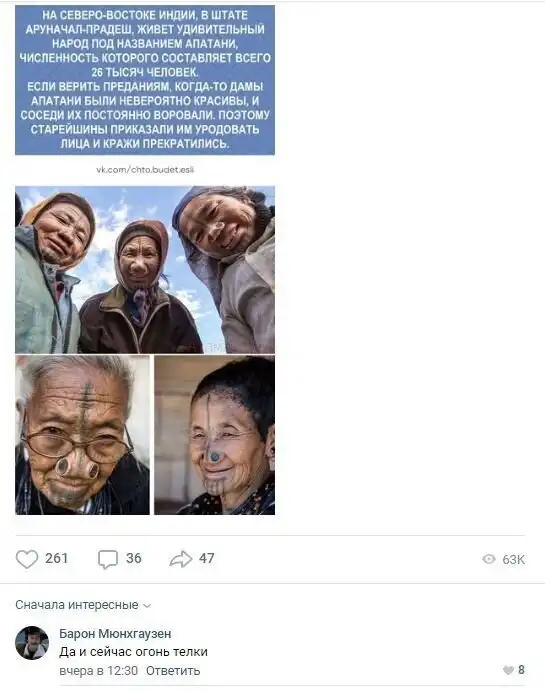Like the post with heart icon

coord(27,559)
